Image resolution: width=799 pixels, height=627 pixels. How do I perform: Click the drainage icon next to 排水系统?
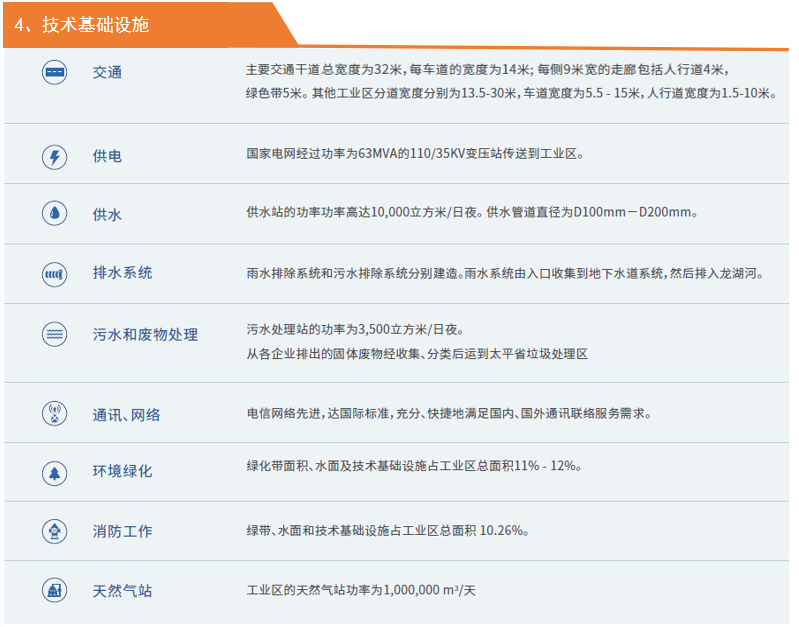click(x=54, y=273)
